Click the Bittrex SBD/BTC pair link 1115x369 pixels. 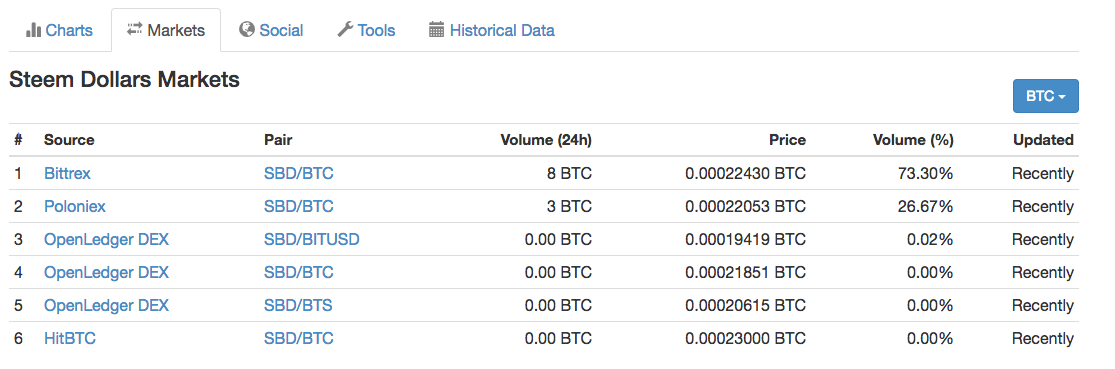click(x=299, y=173)
